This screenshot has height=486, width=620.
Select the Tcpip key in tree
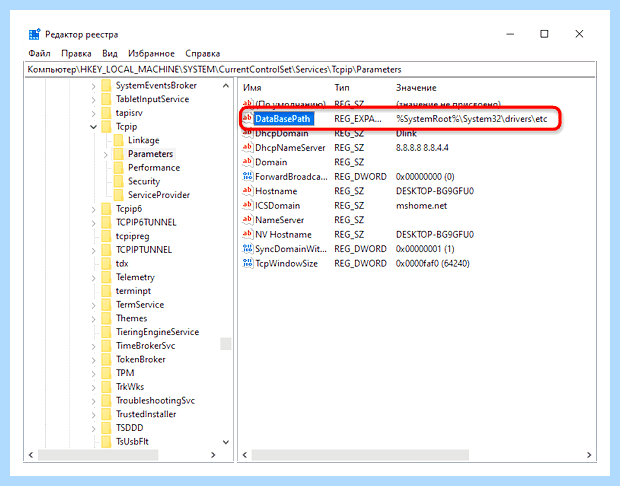[127, 127]
